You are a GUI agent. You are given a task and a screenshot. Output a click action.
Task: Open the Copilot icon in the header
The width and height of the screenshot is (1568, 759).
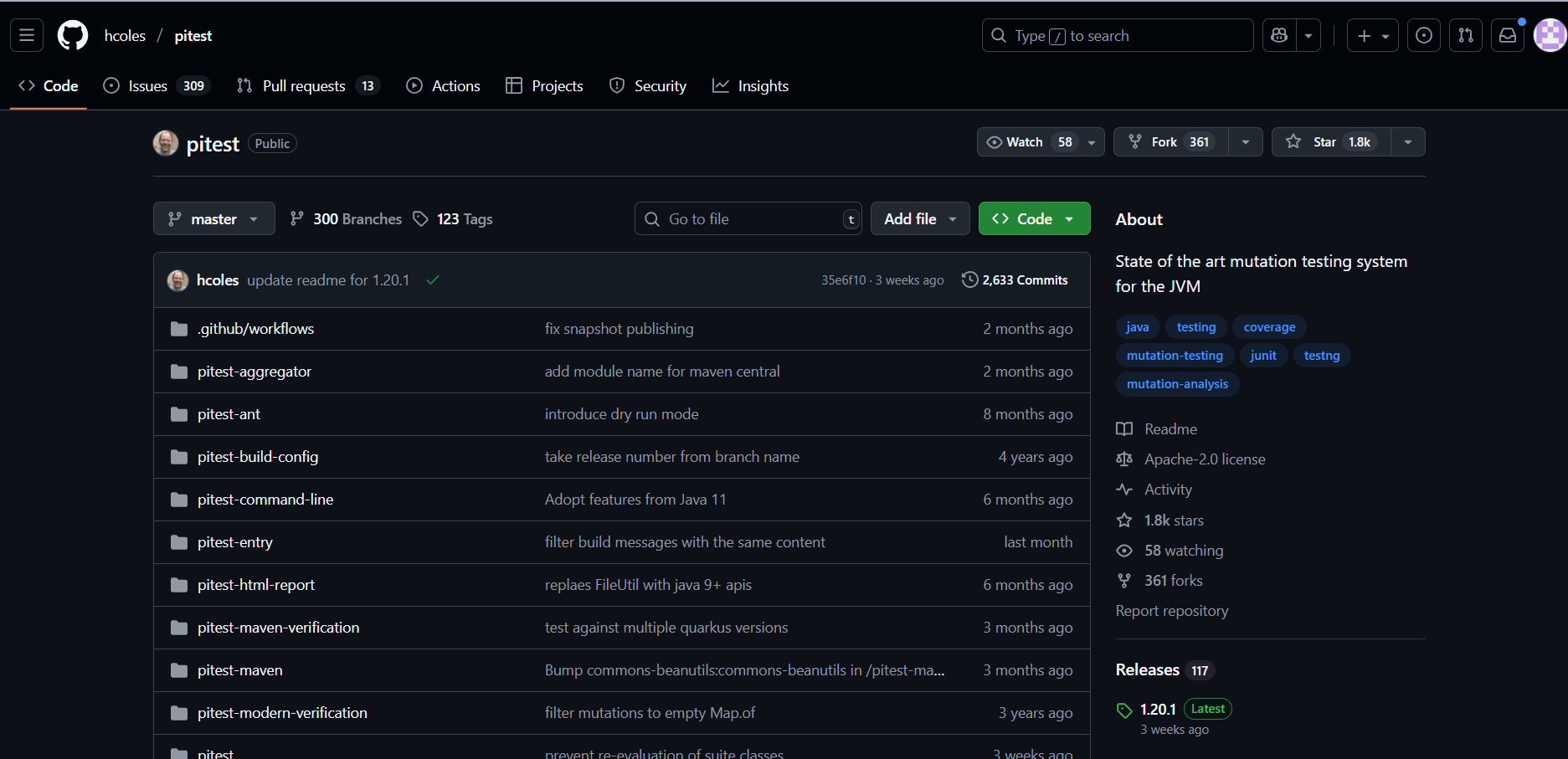pyautogui.click(x=1278, y=35)
